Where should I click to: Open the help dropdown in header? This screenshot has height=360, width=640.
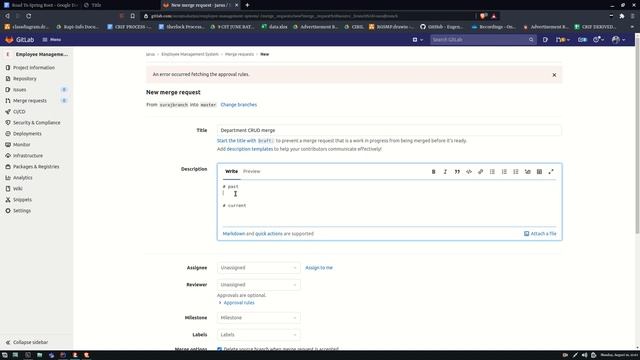coord(598,40)
